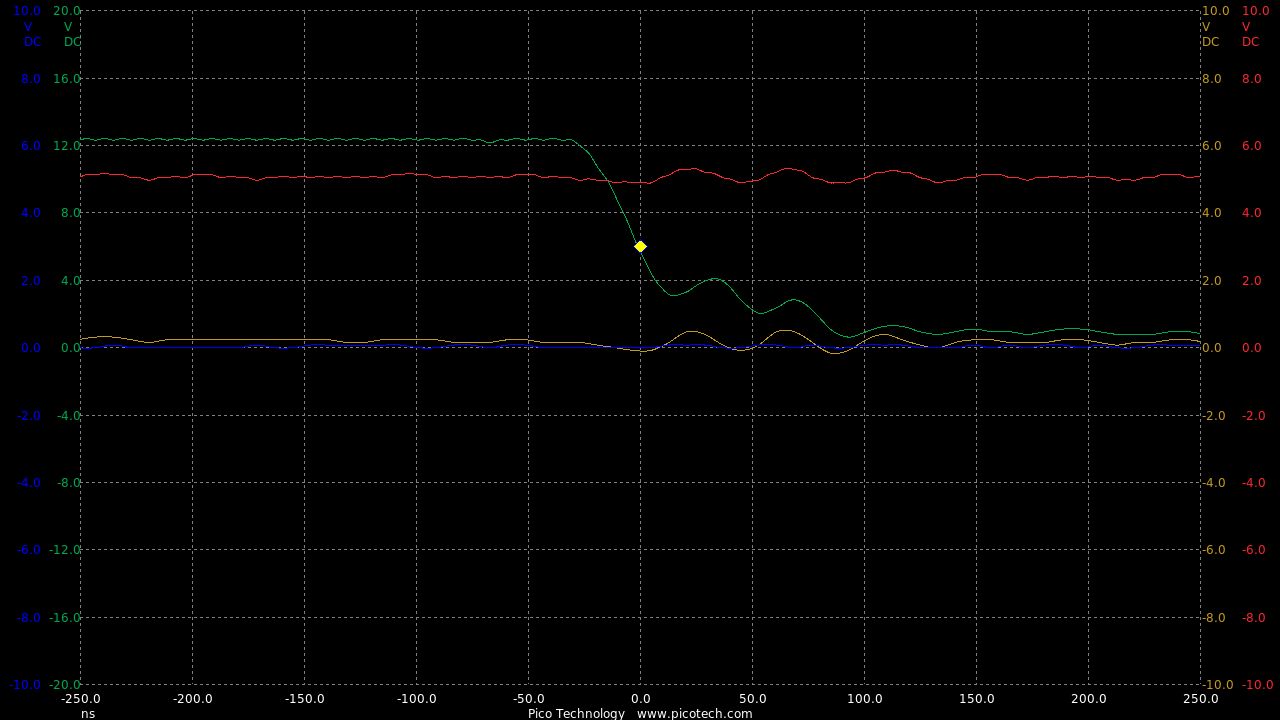Click the yellow diamond trigger marker
Viewport: 1280px width, 720px height.
(x=640, y=246)
